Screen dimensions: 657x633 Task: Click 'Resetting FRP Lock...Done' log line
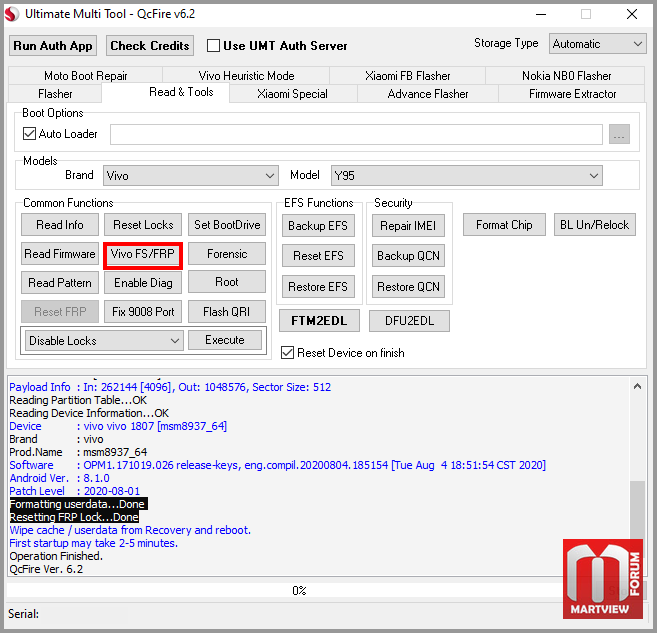pos(74,517)
